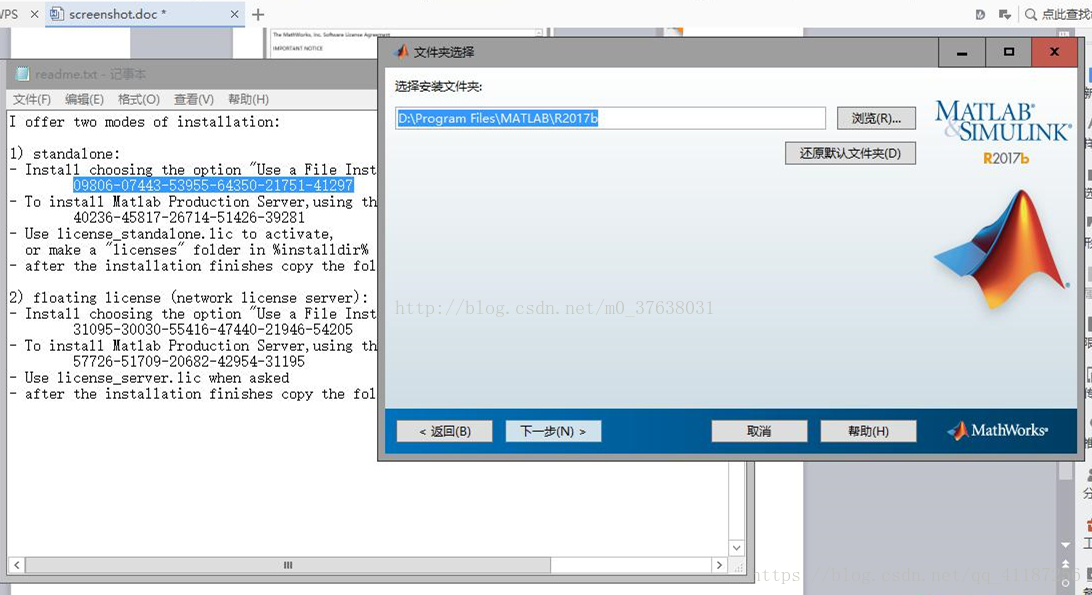
Task: Open Notepad 格式(O) menu
Action: (x=139, y=99)
